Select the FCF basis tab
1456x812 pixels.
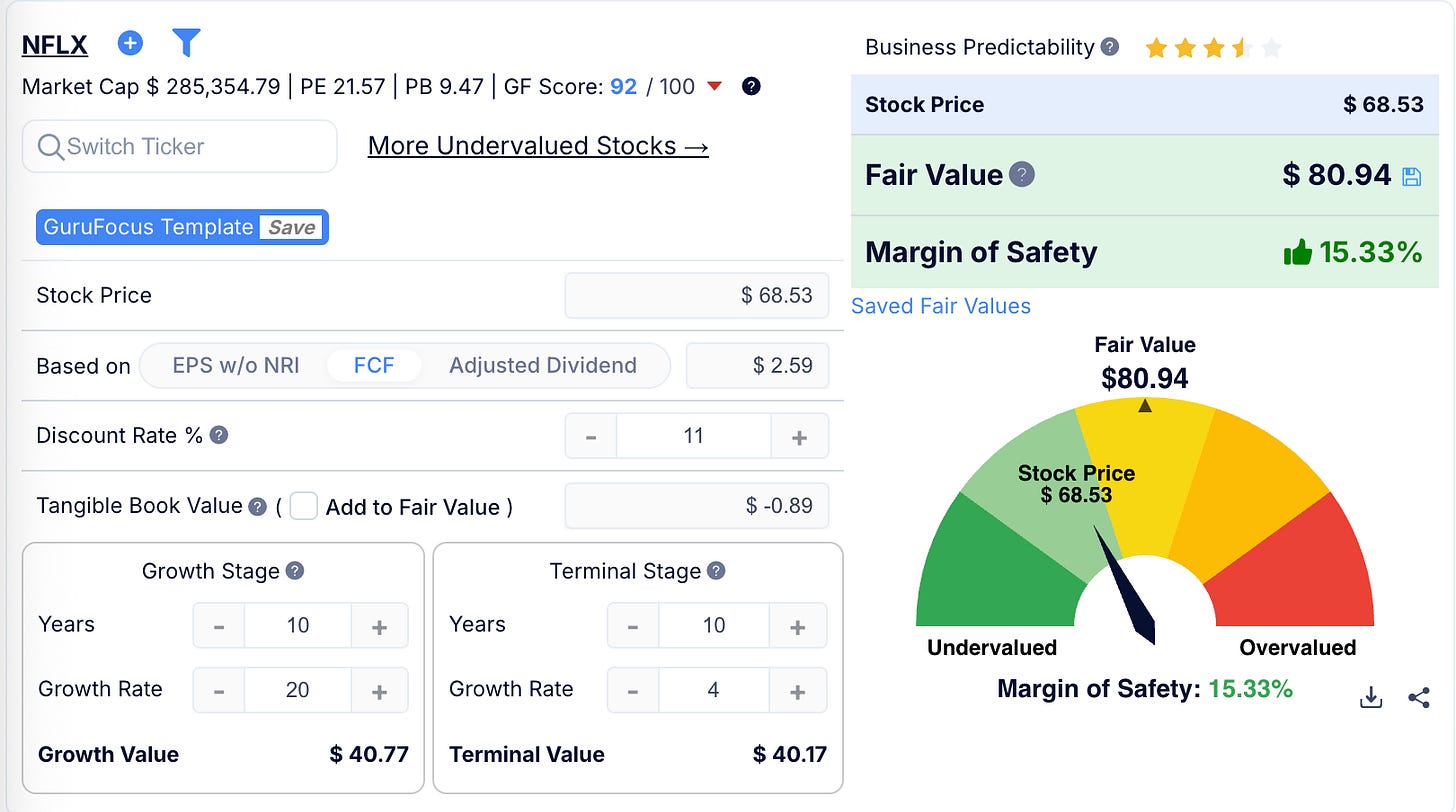pos(374,365)
